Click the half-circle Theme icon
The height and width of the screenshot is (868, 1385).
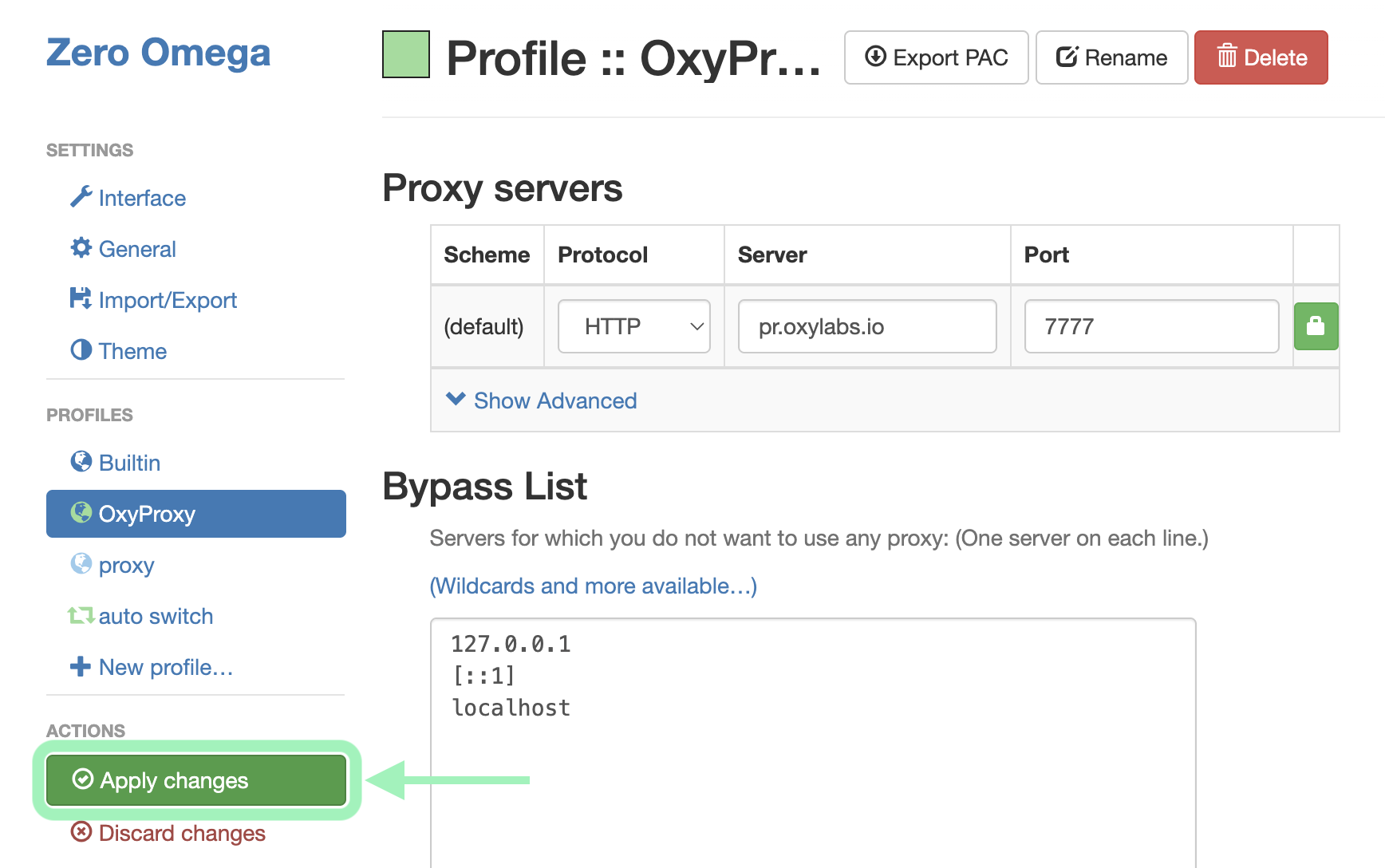coord(81,350)
